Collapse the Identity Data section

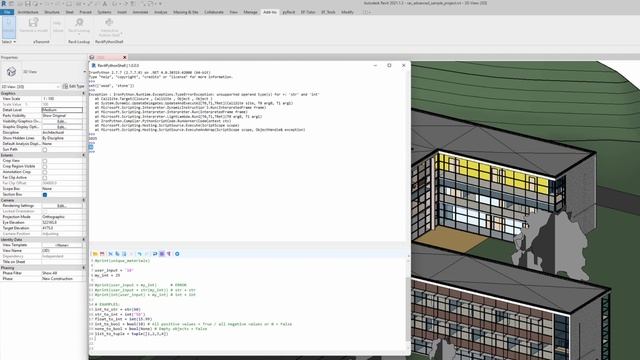[84, 240]
